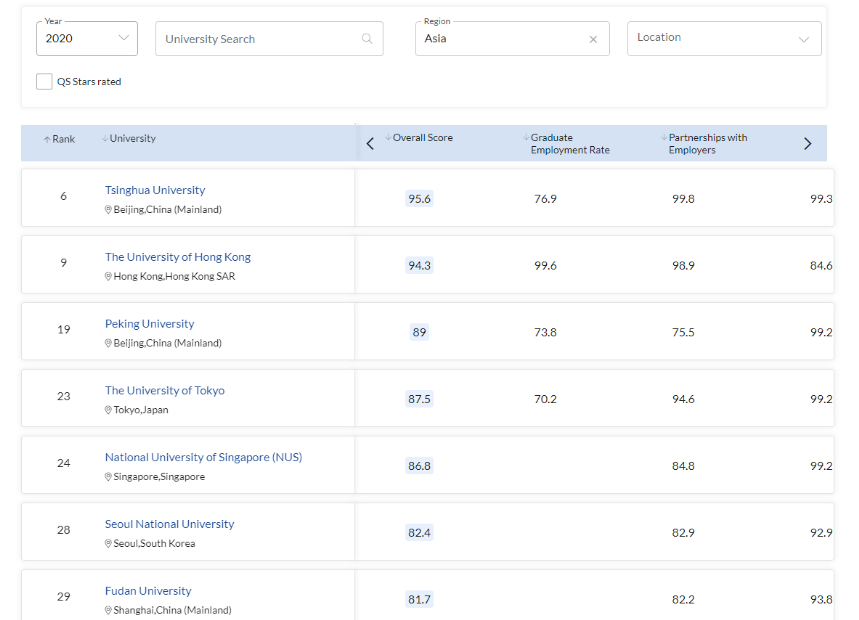Sort by Graduate Employment Rate
This screenshot has height=620, width=859.
click(569, 143)
